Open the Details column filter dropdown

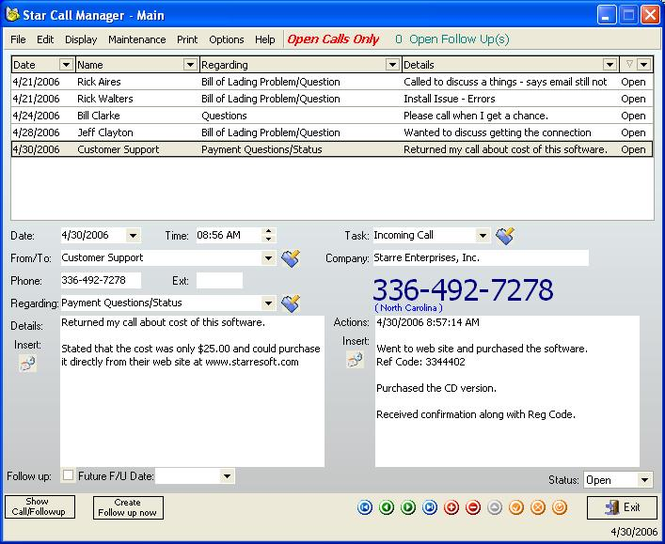click(610, 65)
